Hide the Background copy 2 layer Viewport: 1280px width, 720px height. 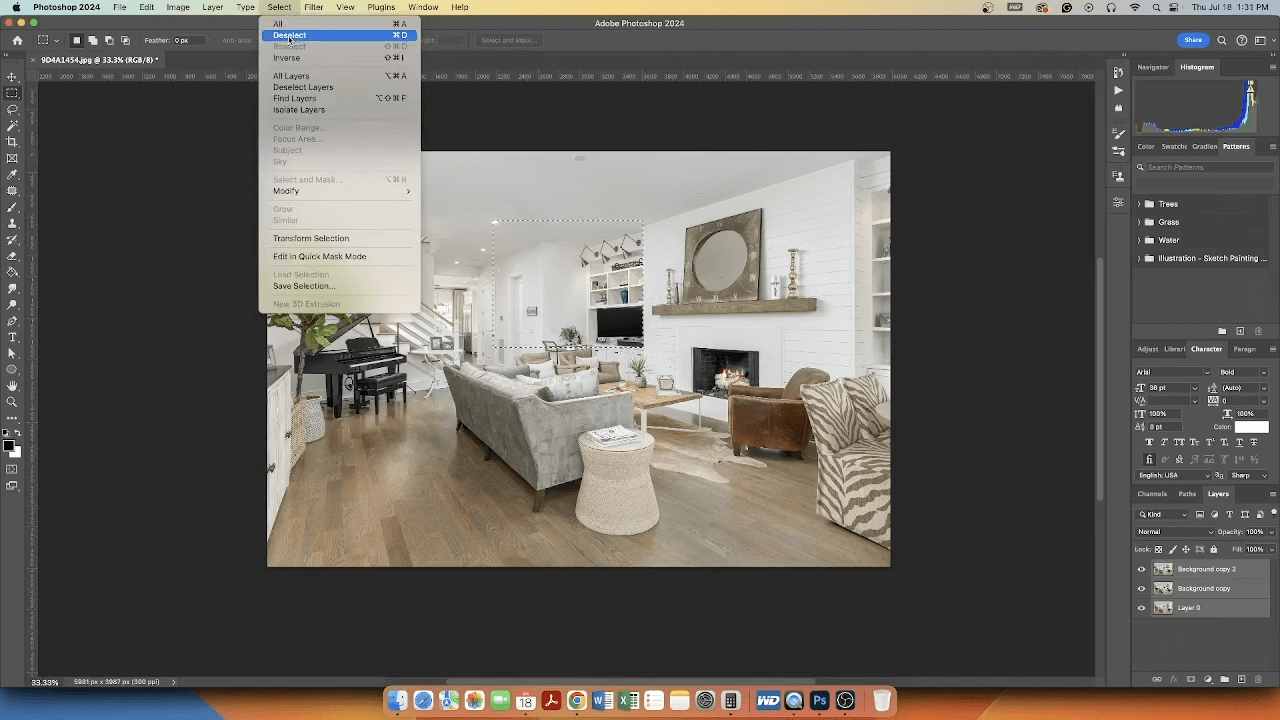tap(1141, 569)
